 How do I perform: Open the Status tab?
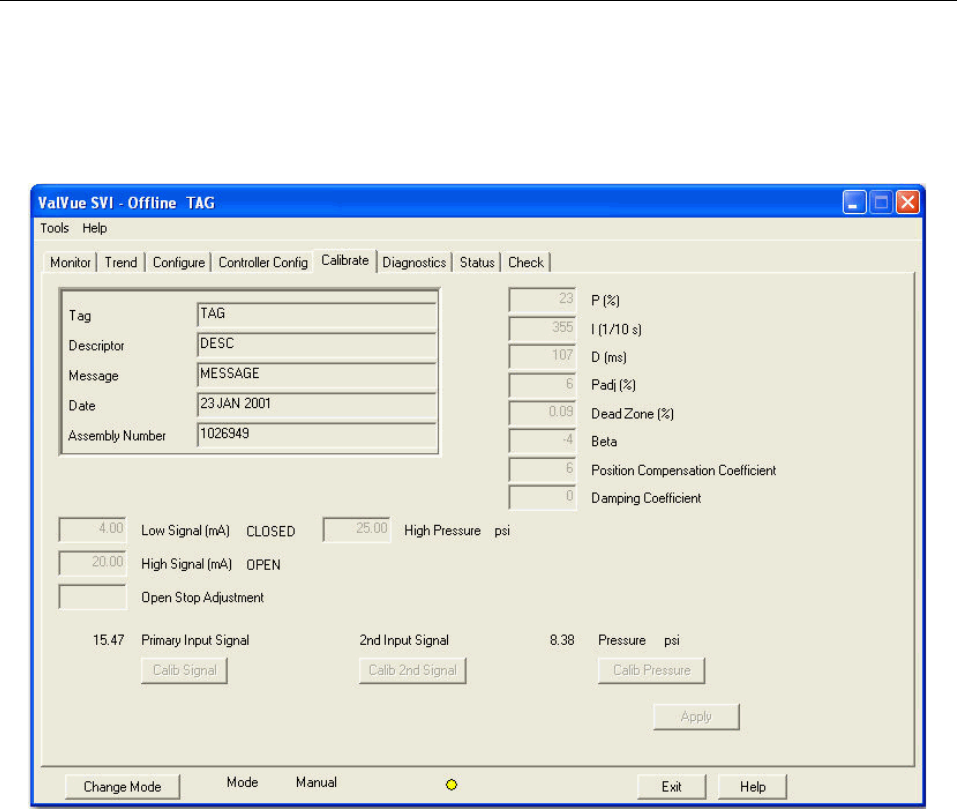click(x=477, y=263)
